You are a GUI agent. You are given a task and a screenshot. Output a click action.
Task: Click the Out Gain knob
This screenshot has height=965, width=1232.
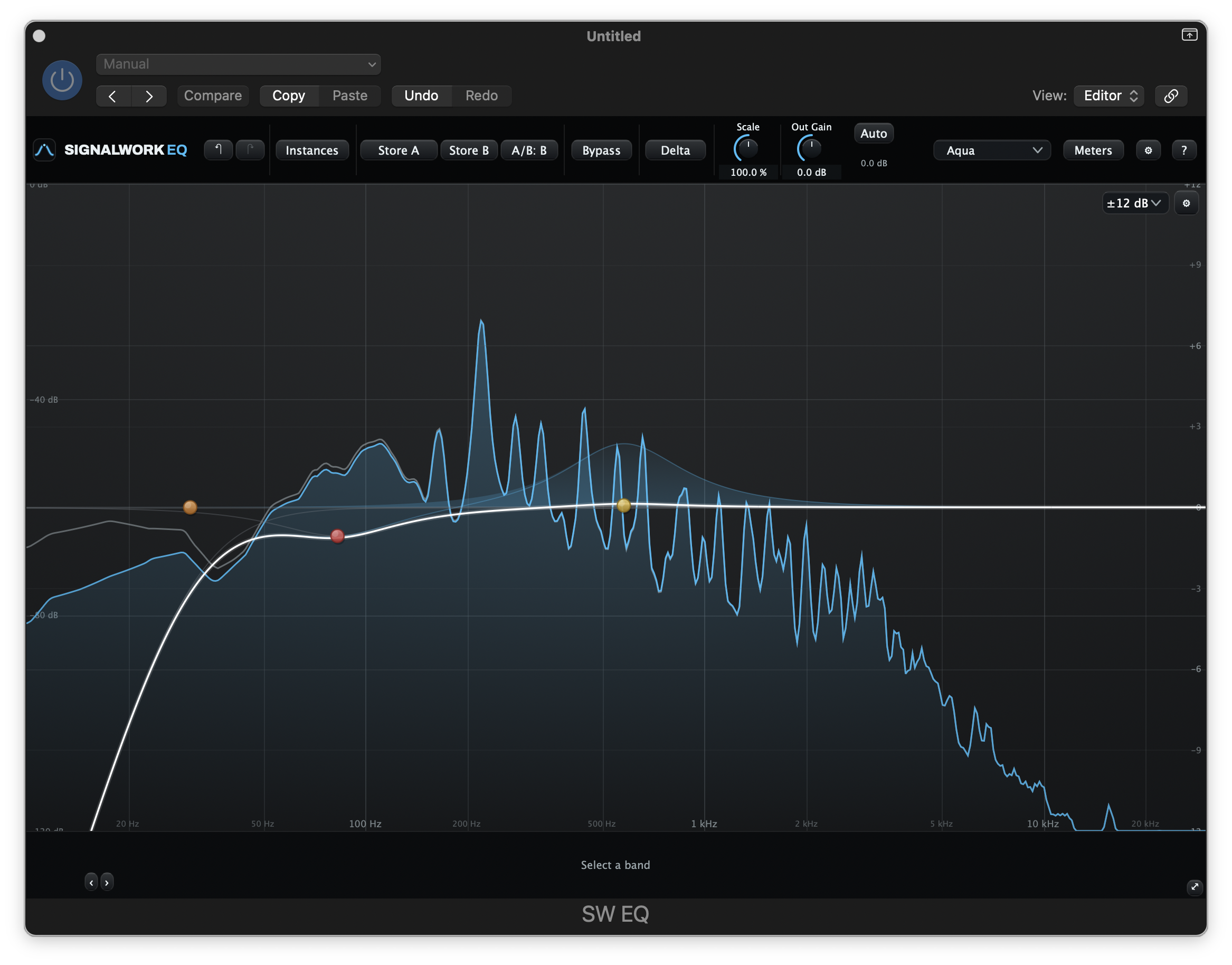[811, 148]
